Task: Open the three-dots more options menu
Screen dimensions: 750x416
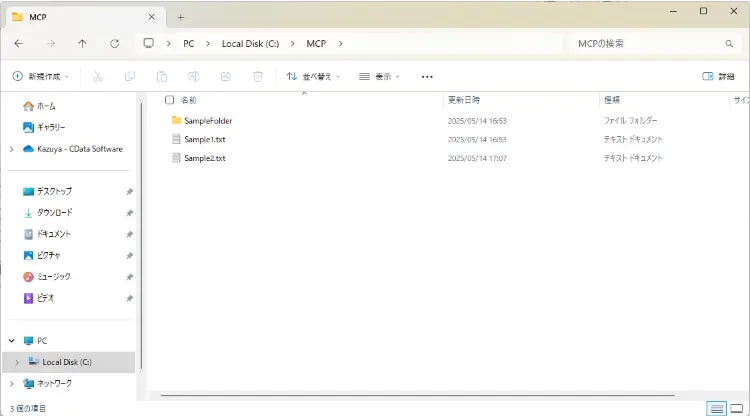Action: pyautogui.click(x=427, y=77)
